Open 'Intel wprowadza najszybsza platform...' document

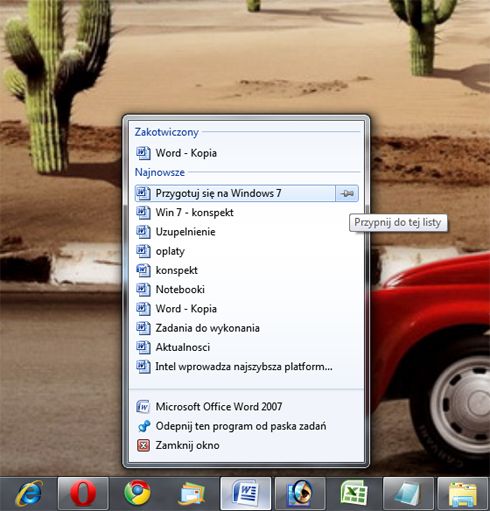[x=247, y=367]
